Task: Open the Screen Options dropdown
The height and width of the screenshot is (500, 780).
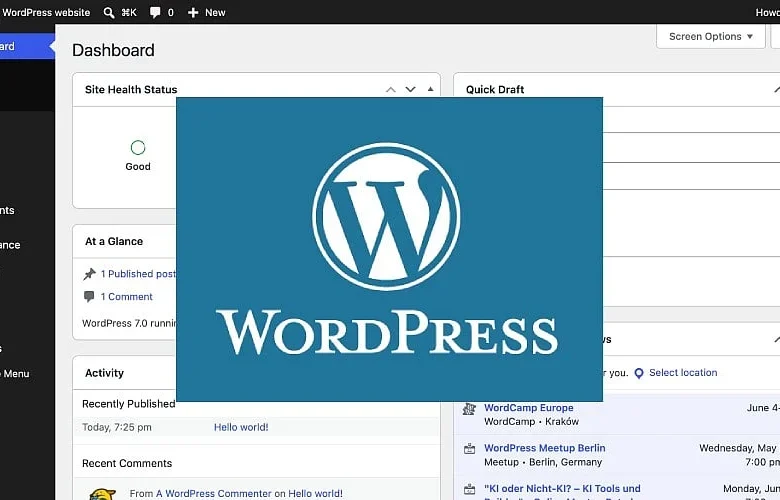Action: [710, 36]
